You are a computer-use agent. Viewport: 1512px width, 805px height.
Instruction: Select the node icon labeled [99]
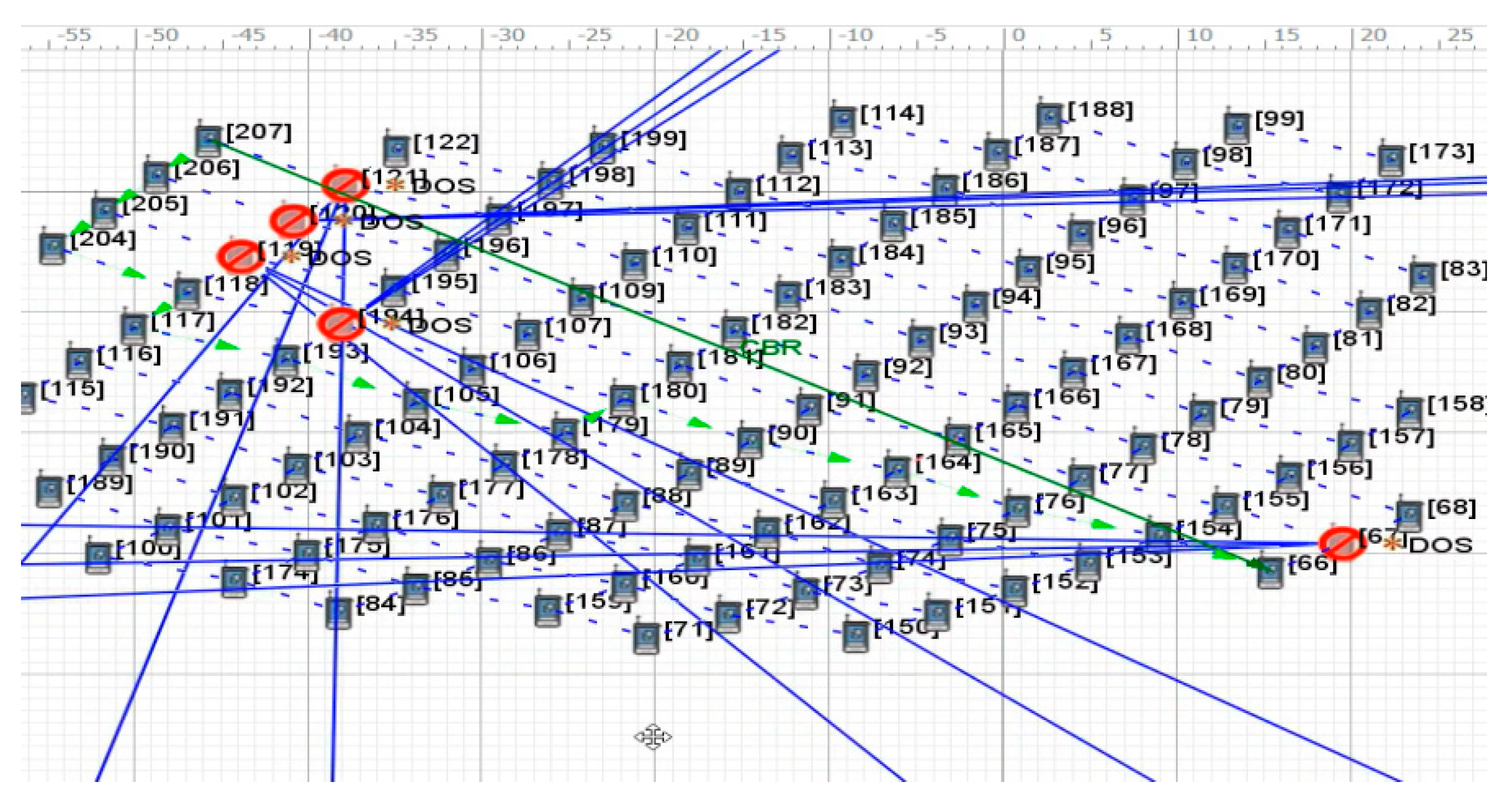pos(1236,127)
